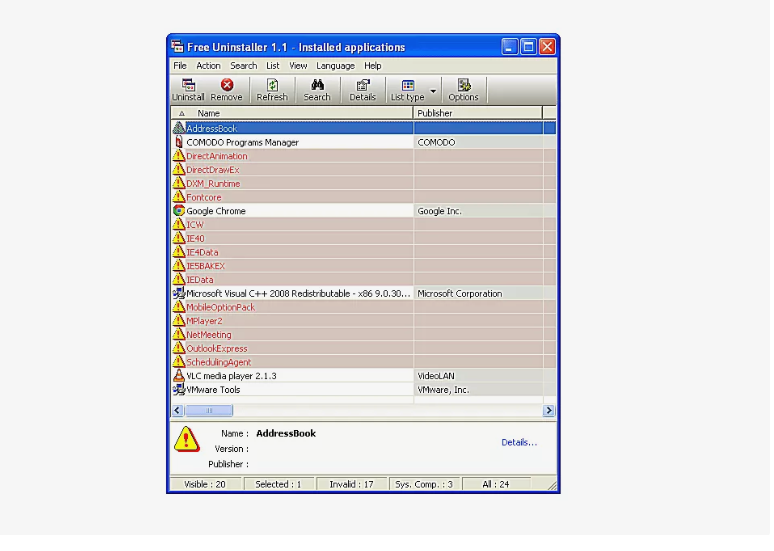Select the COMODO Programs Manager entry
This screenshot has height=551, width=774.
(363, 142)
